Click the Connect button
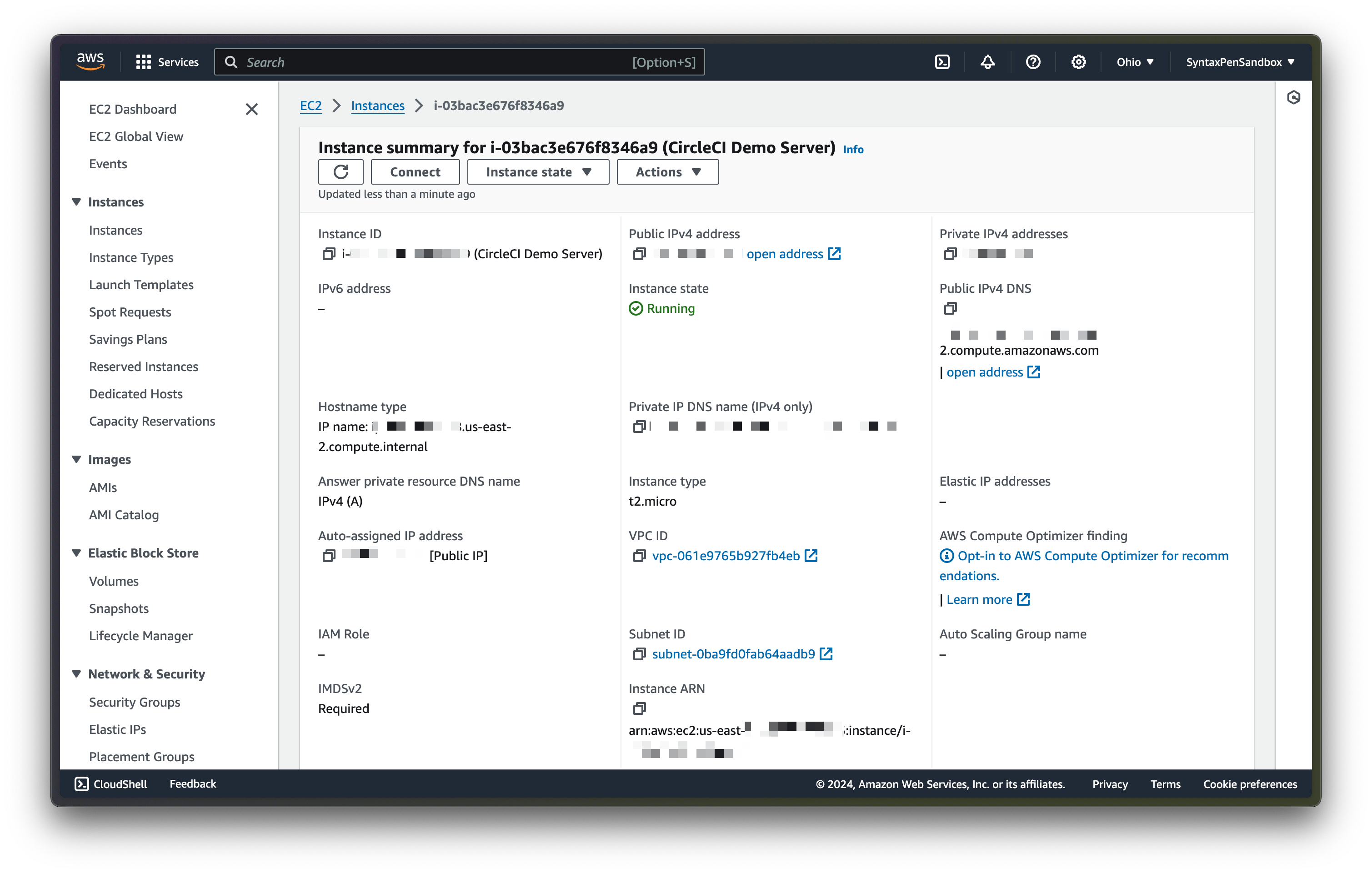This screenshot has width=1372, height=874. coord(415,171)
